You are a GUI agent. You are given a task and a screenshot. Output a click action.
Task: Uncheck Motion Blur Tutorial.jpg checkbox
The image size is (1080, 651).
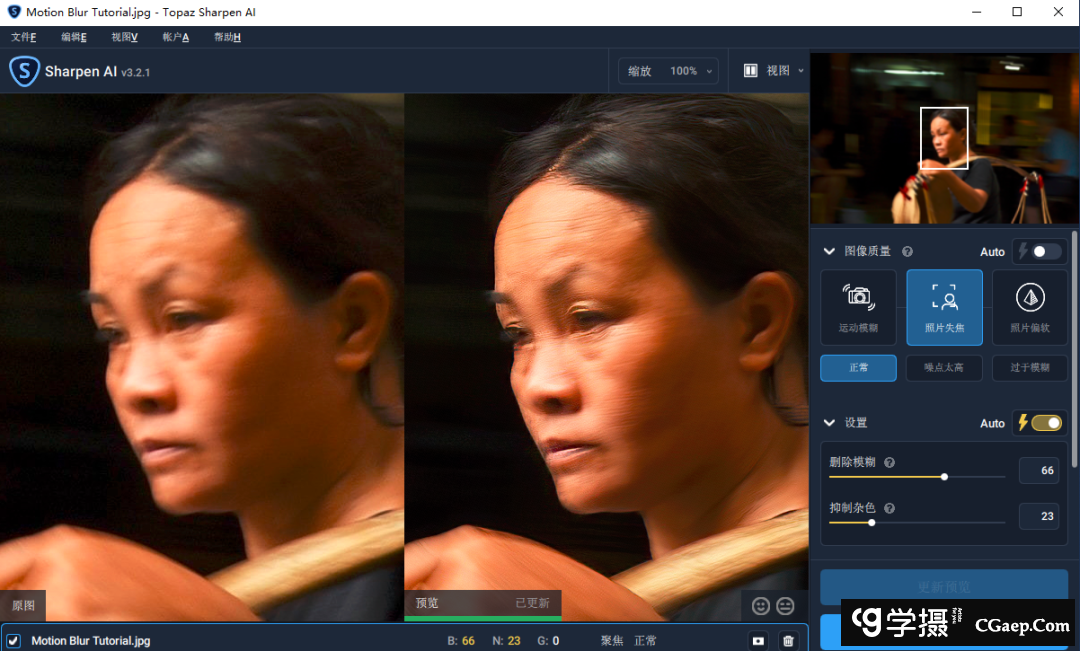14,640
